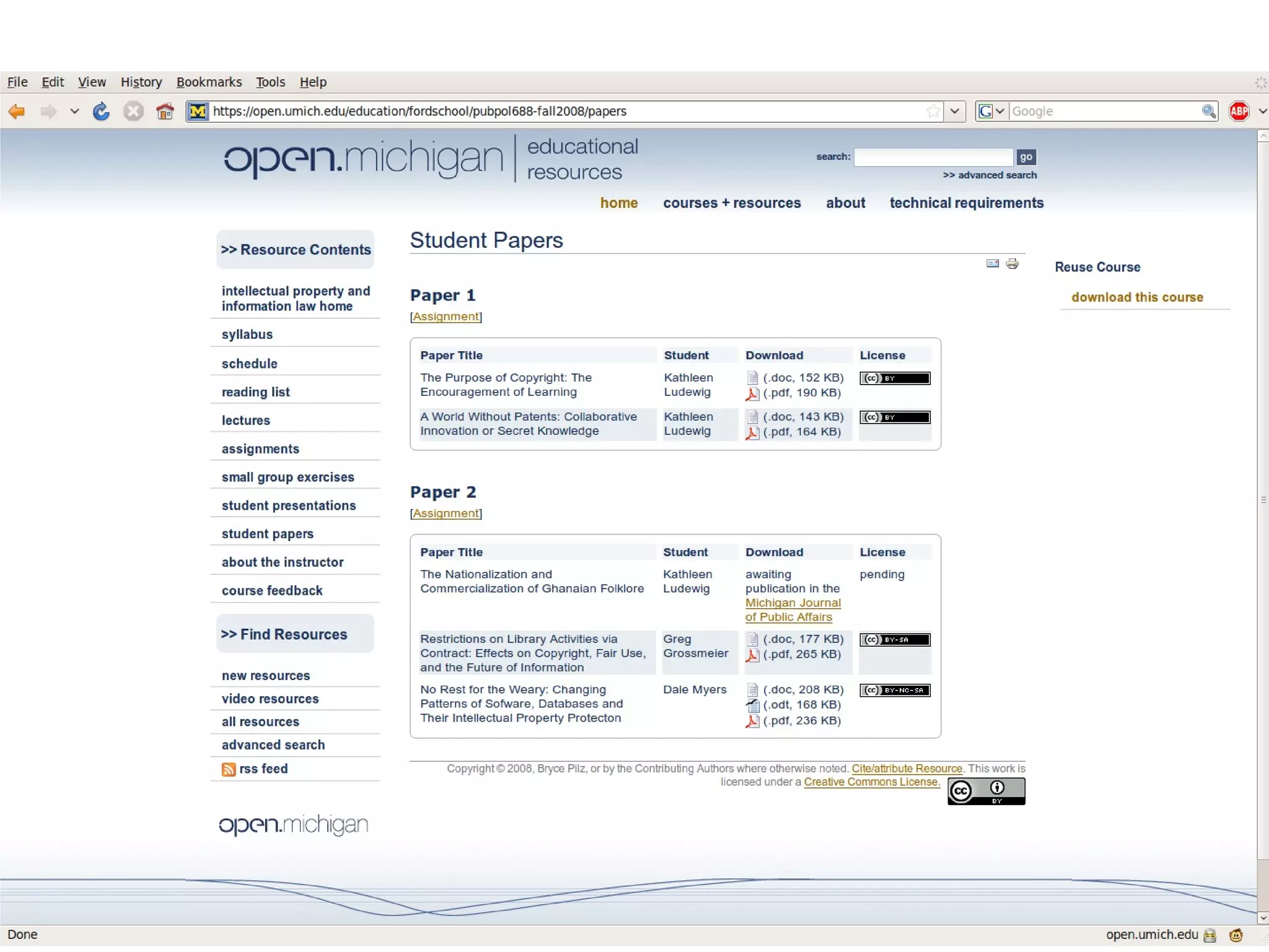The image size is (1269, 952).
Task: Open the Google search engine selector dropdown
Action: 991,111
